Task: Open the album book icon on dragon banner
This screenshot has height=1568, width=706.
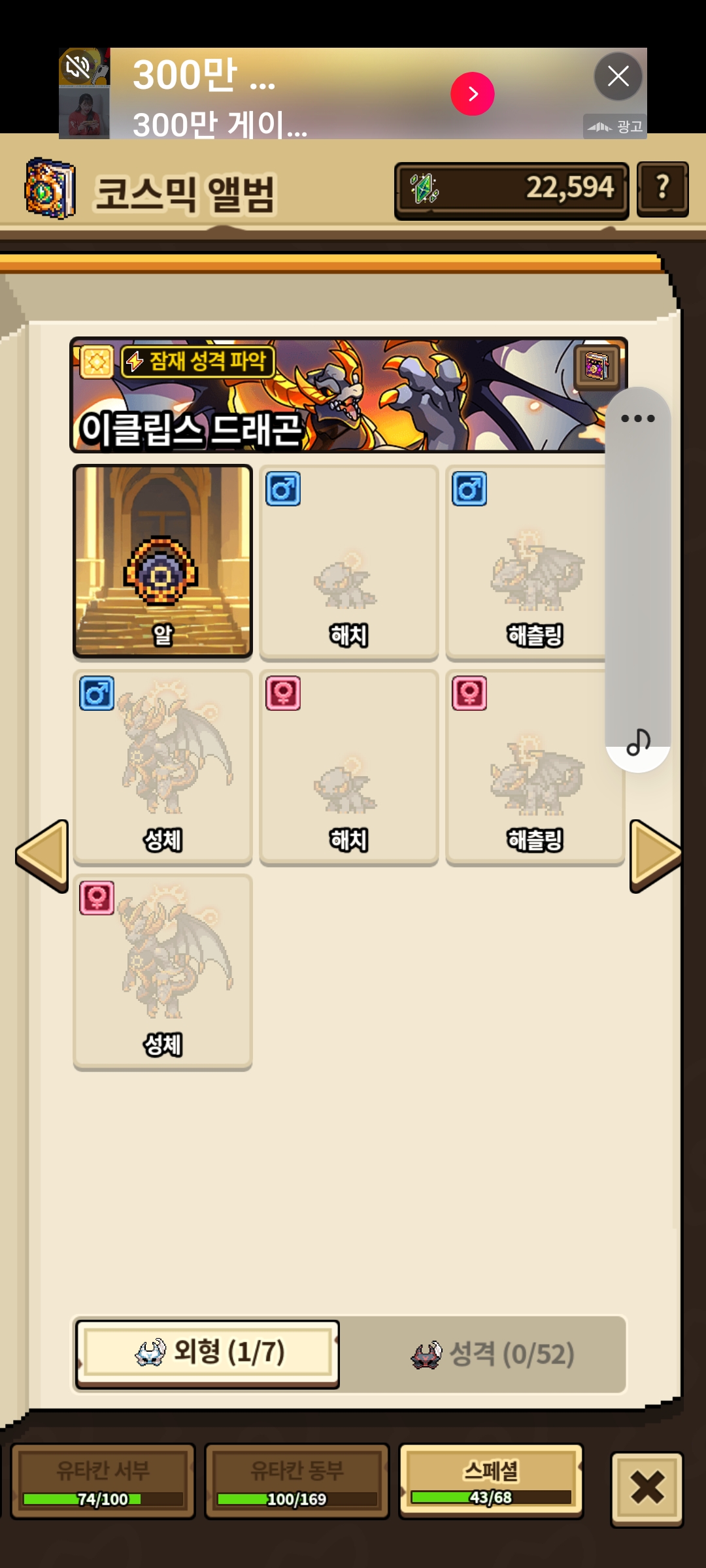Action: pyautogui.click(x=596, y=366)
